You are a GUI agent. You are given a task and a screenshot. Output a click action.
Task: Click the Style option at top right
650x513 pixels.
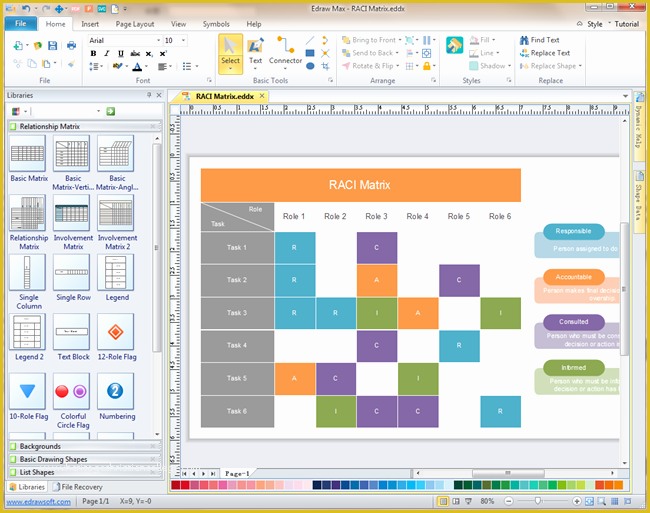[x=594, y=24]
